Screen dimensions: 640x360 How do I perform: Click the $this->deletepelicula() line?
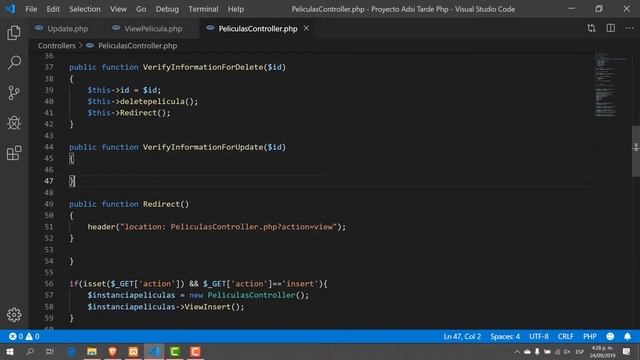(x=142, y=101)
